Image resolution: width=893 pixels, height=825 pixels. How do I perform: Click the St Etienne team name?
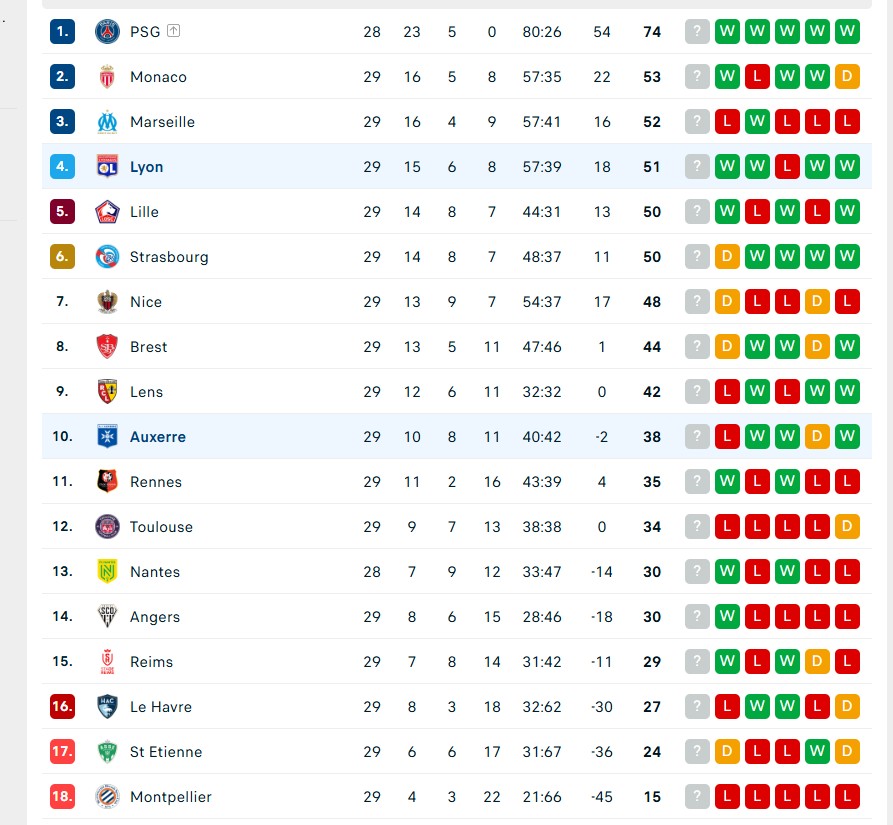166,752
